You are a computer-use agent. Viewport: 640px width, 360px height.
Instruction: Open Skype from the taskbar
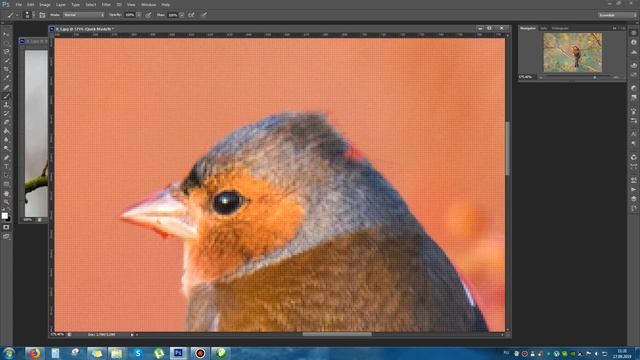pyautogui.click(x=138, y=353)
